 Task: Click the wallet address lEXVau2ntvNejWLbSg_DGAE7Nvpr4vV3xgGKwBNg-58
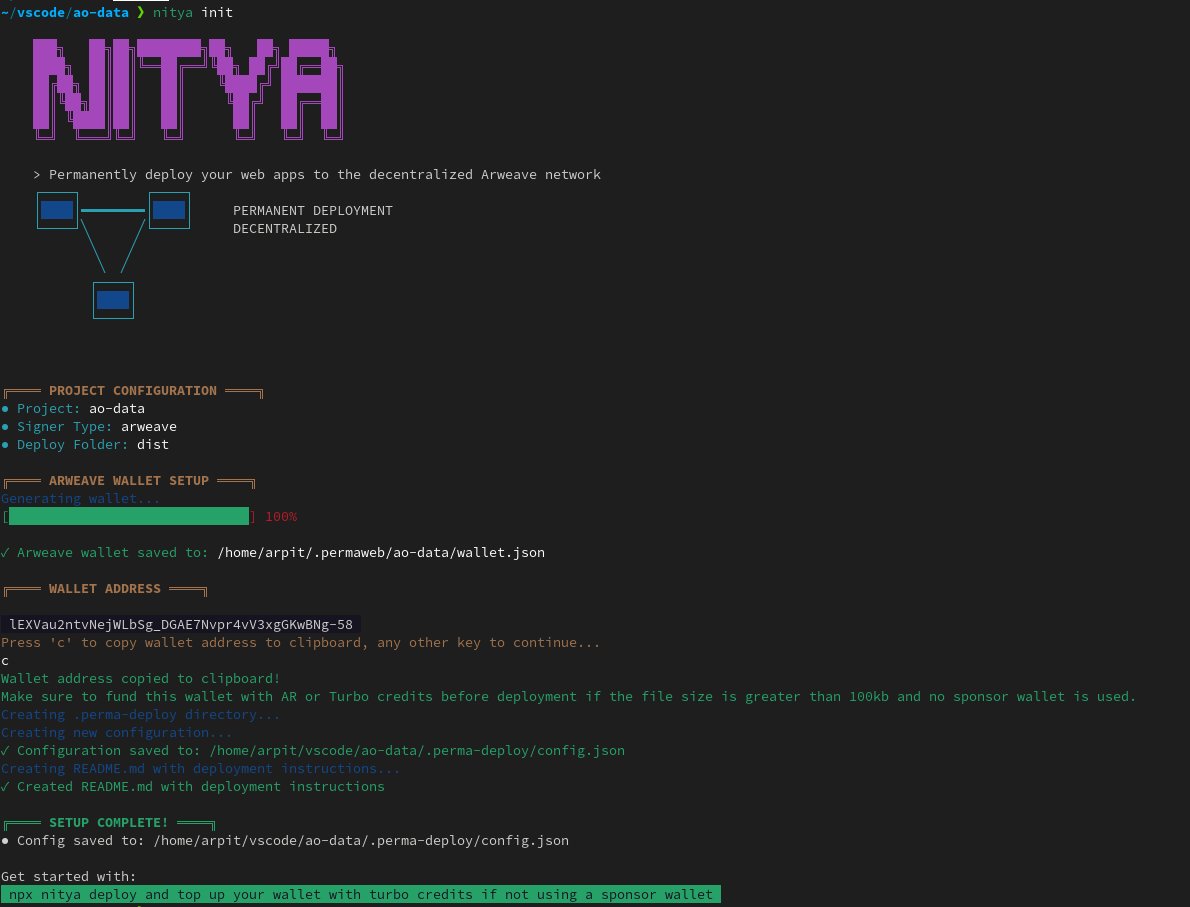point(181,625)
